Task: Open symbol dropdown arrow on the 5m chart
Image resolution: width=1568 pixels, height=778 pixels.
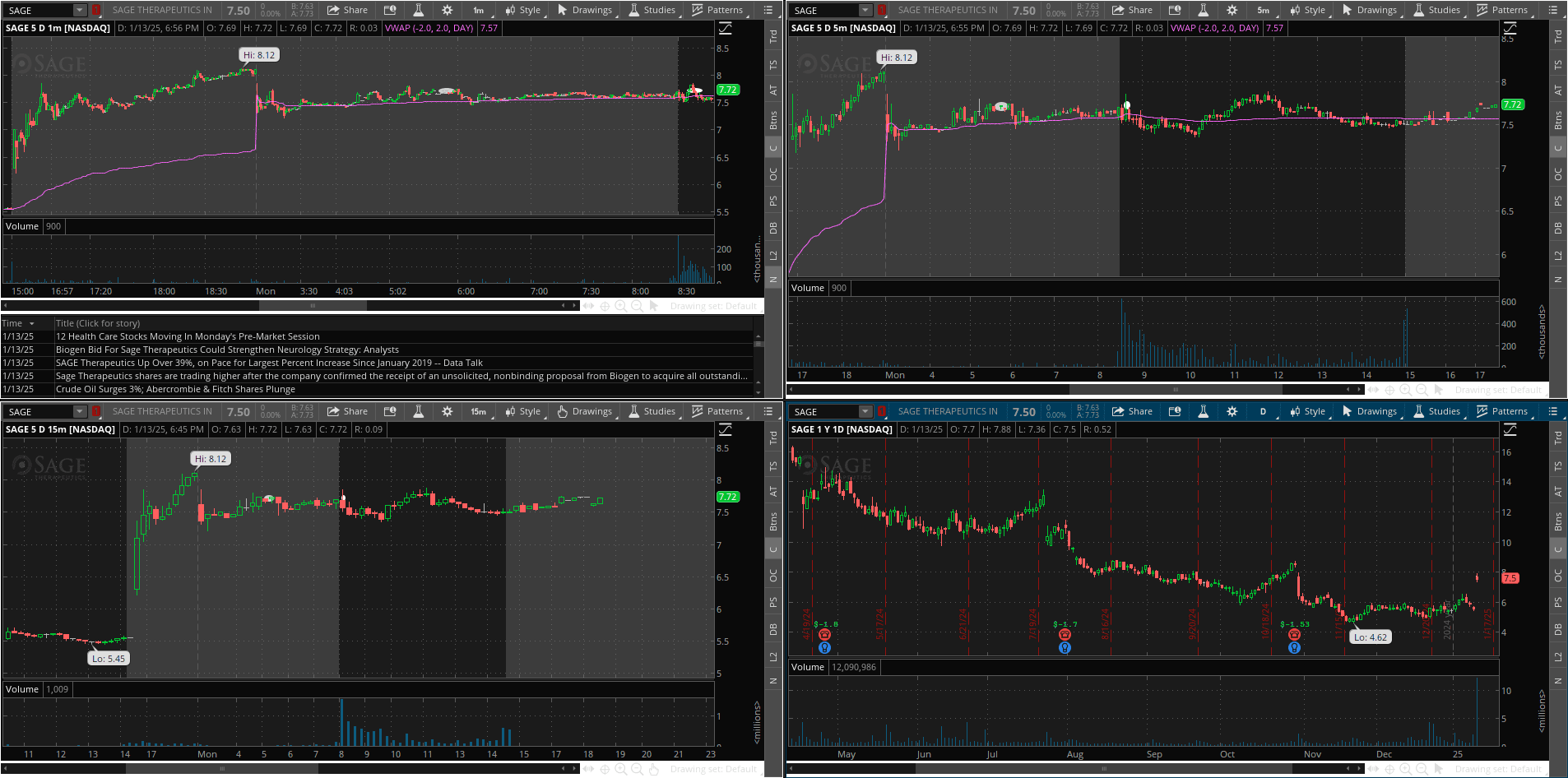Action: 865,10
